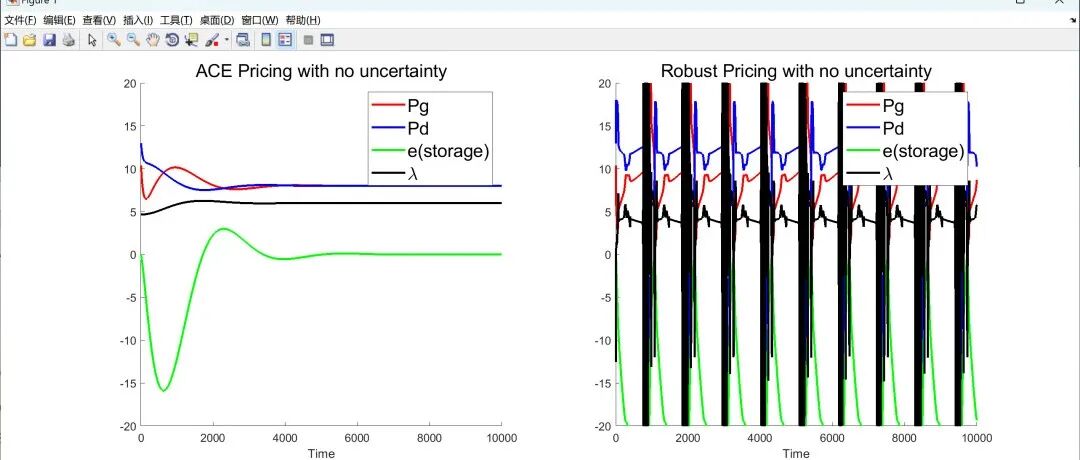Click the Hide Plot Tools icon
The image size is (1080, 460).
309,40
